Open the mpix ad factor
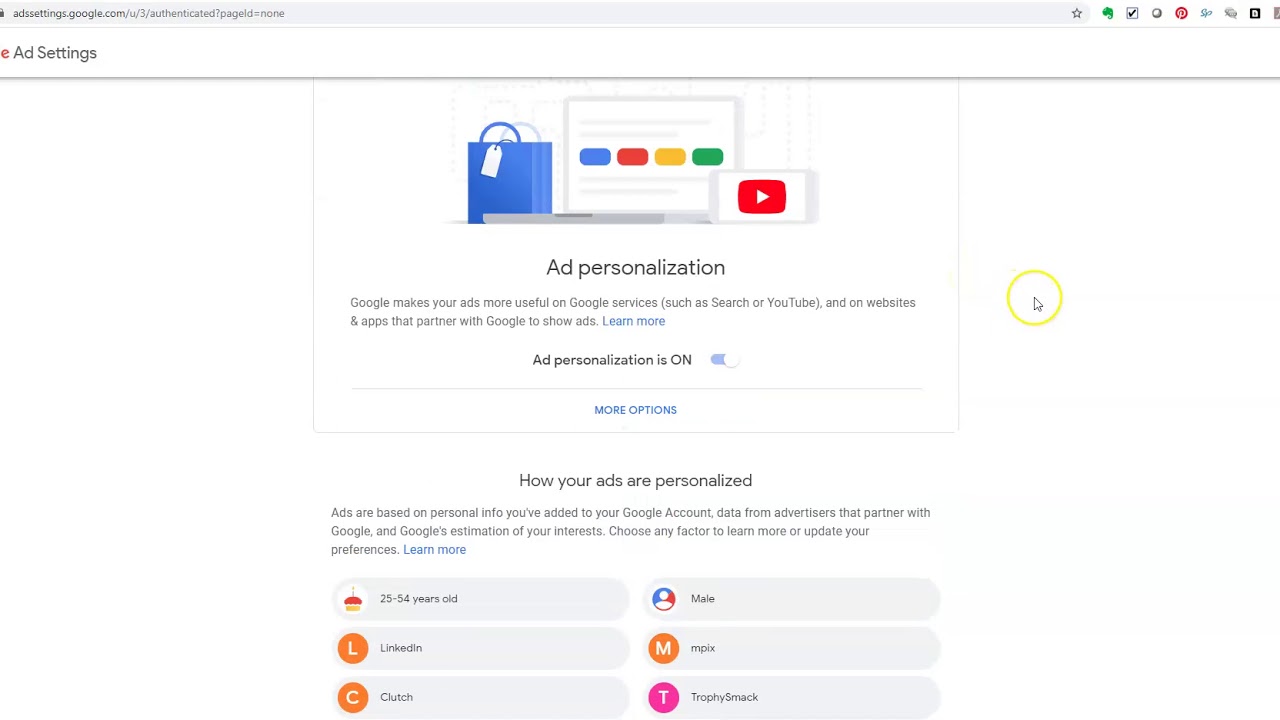 791,648
